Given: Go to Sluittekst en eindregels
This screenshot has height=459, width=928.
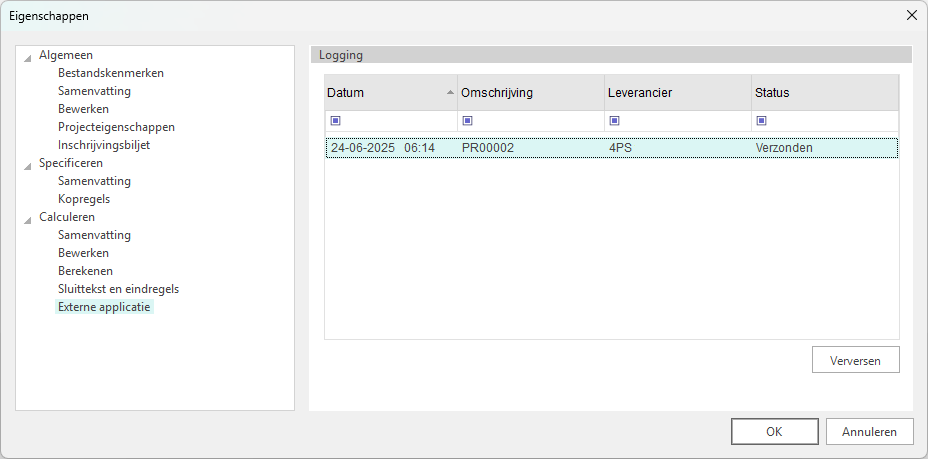Looking at the screenshot, I should [x=118, y=289].
